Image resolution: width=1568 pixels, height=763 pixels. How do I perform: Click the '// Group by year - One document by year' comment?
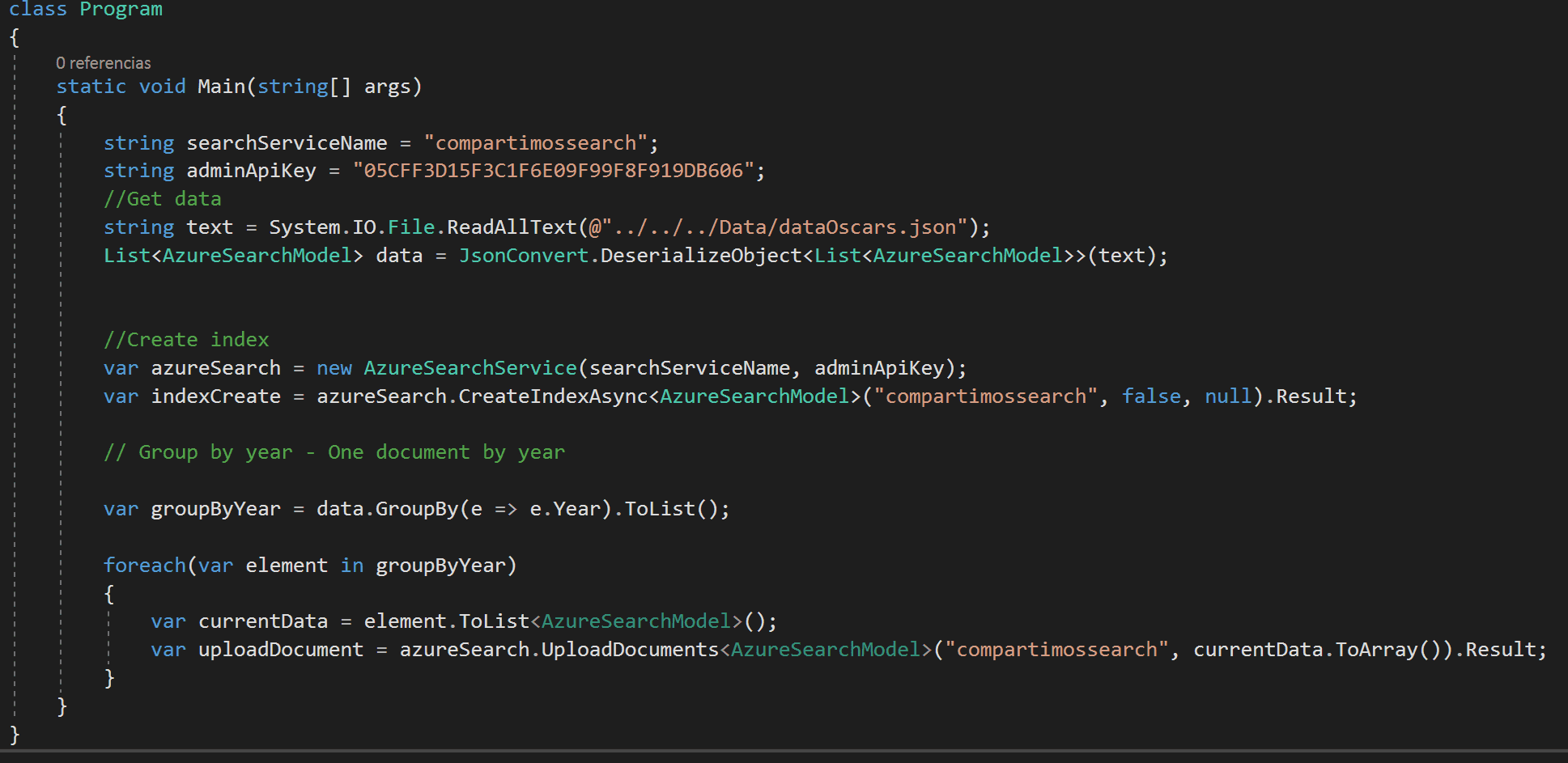334,452
